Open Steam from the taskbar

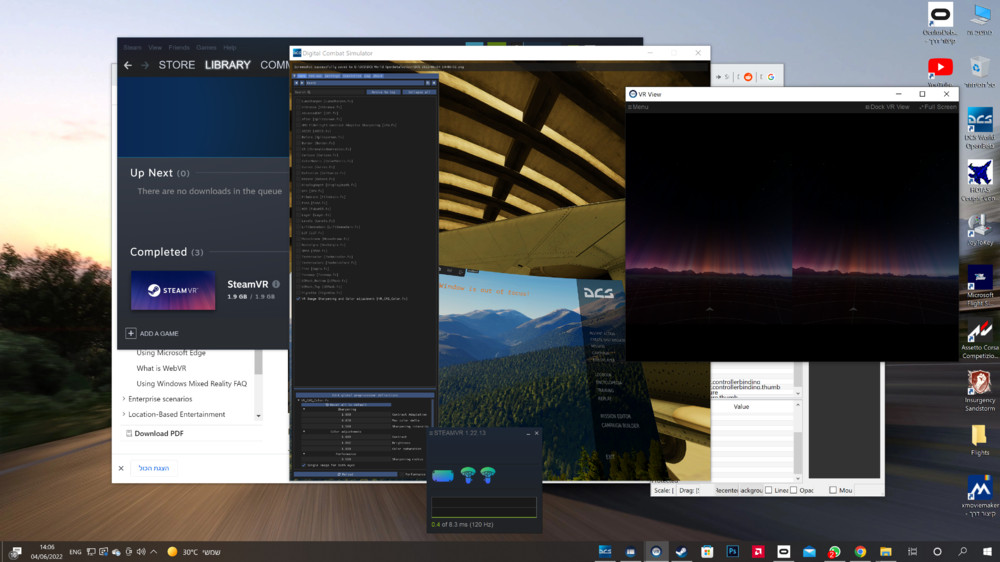681,551
